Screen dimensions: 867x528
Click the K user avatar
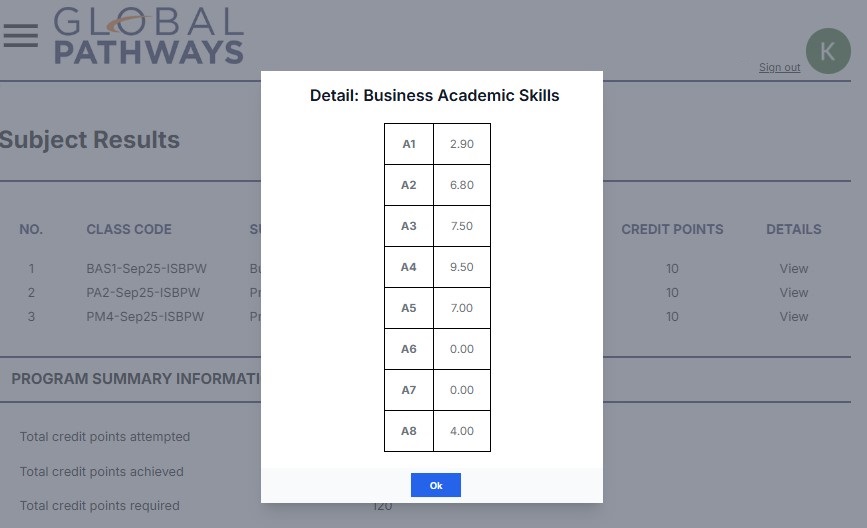click(x=828, y=51)
